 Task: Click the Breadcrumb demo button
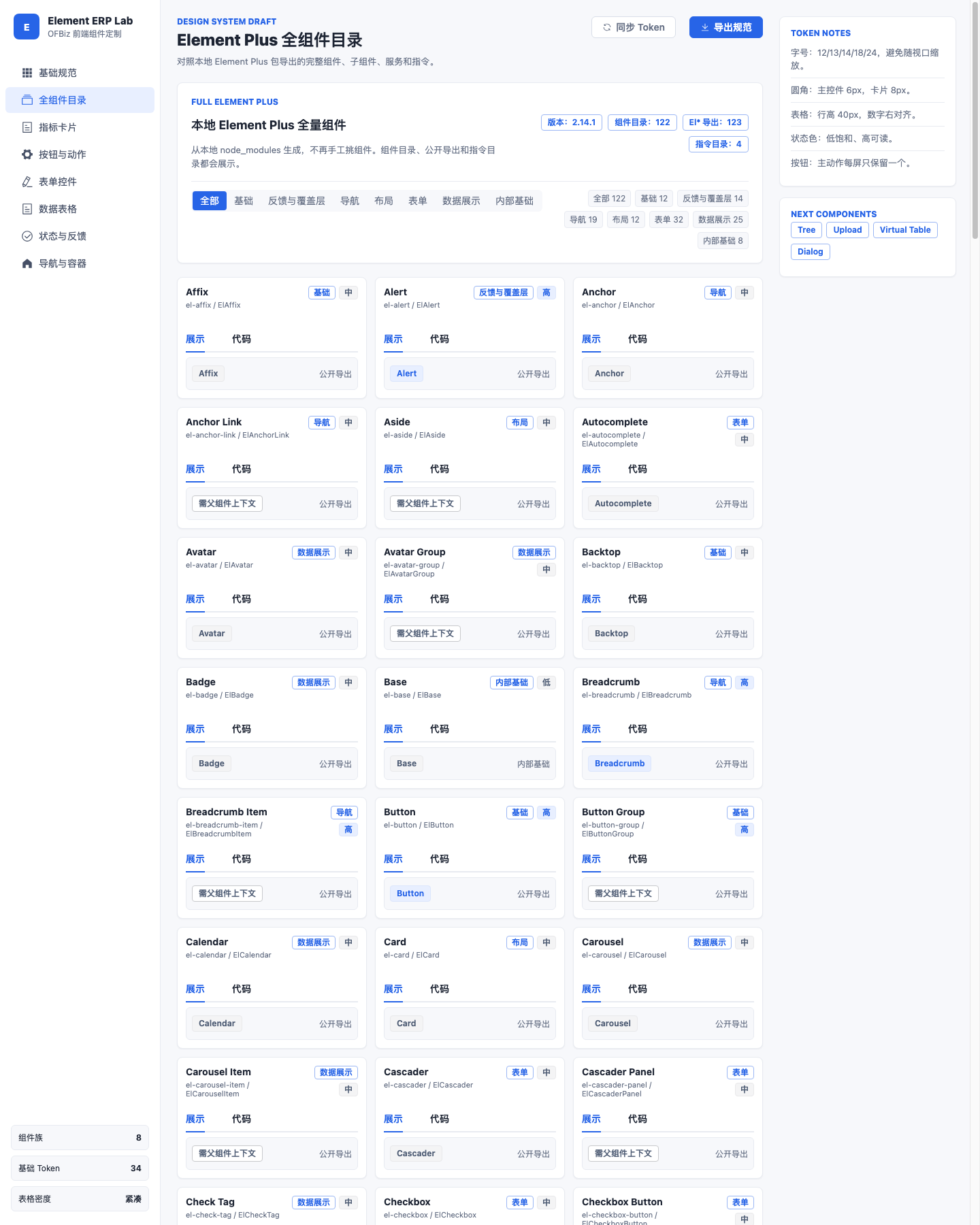[x=619, y=764]
